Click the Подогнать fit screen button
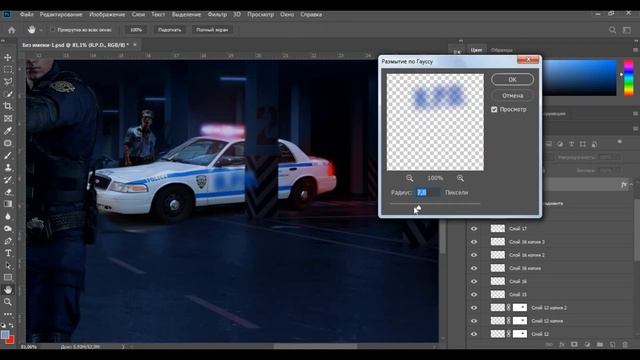This screenshot has height=360, width=640. tap(169, 30)
